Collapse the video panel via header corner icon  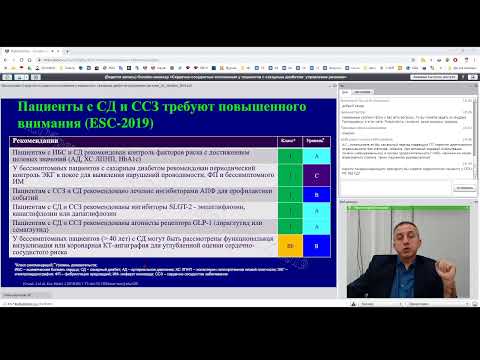pyautogui.click(x=476, y=202)
